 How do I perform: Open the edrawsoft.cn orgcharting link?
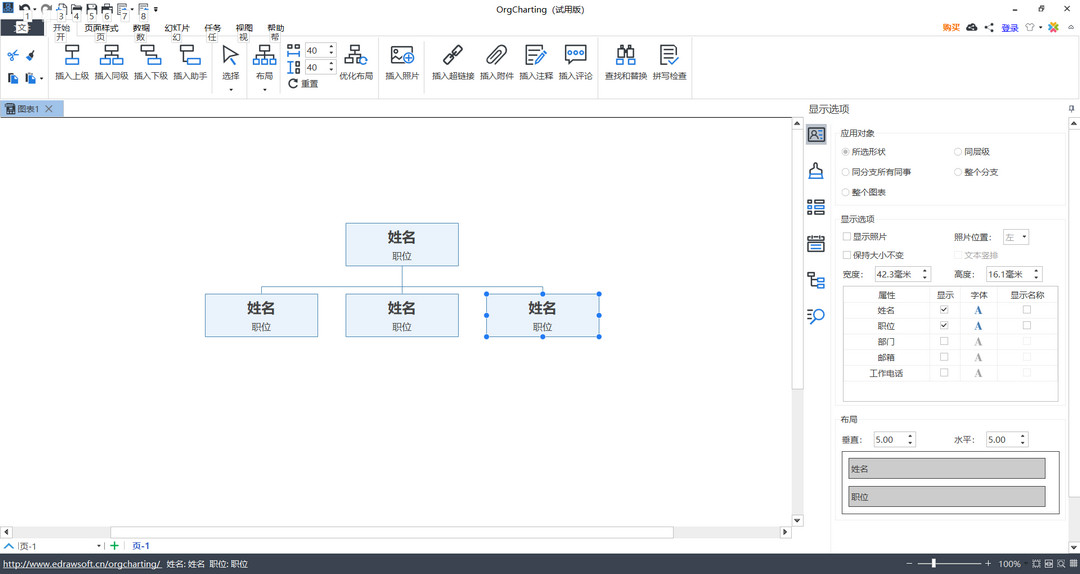[82, 564]
